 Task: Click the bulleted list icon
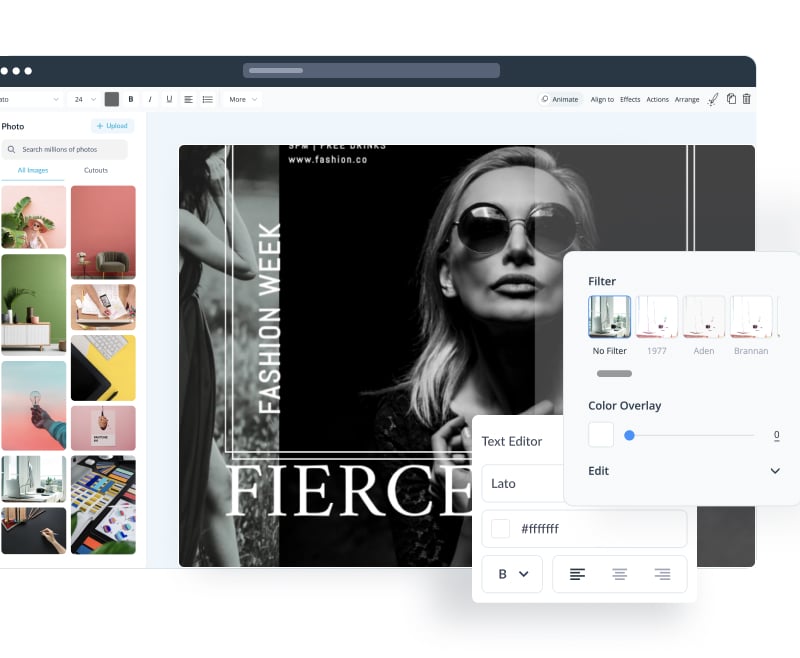pos(207,99)
